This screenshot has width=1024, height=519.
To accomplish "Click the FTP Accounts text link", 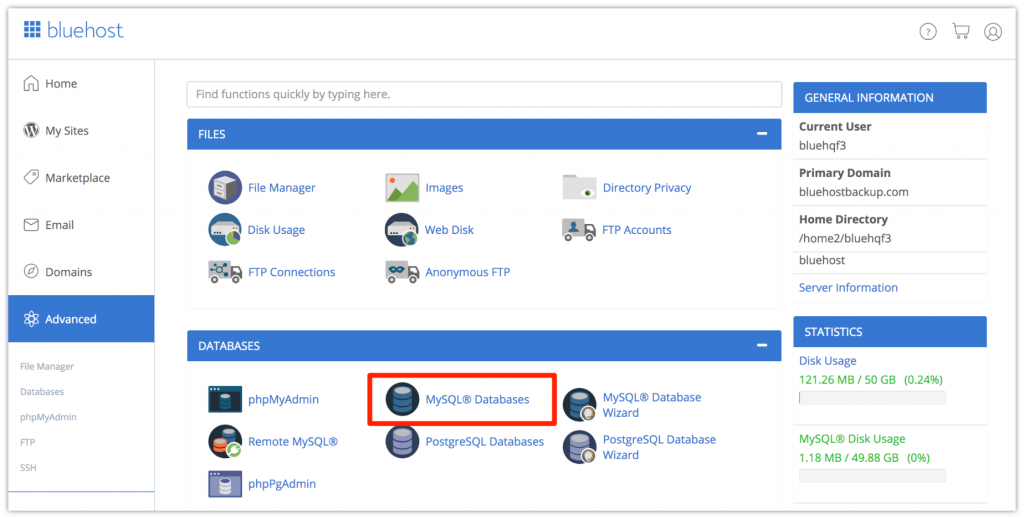I will pos(637,230).
